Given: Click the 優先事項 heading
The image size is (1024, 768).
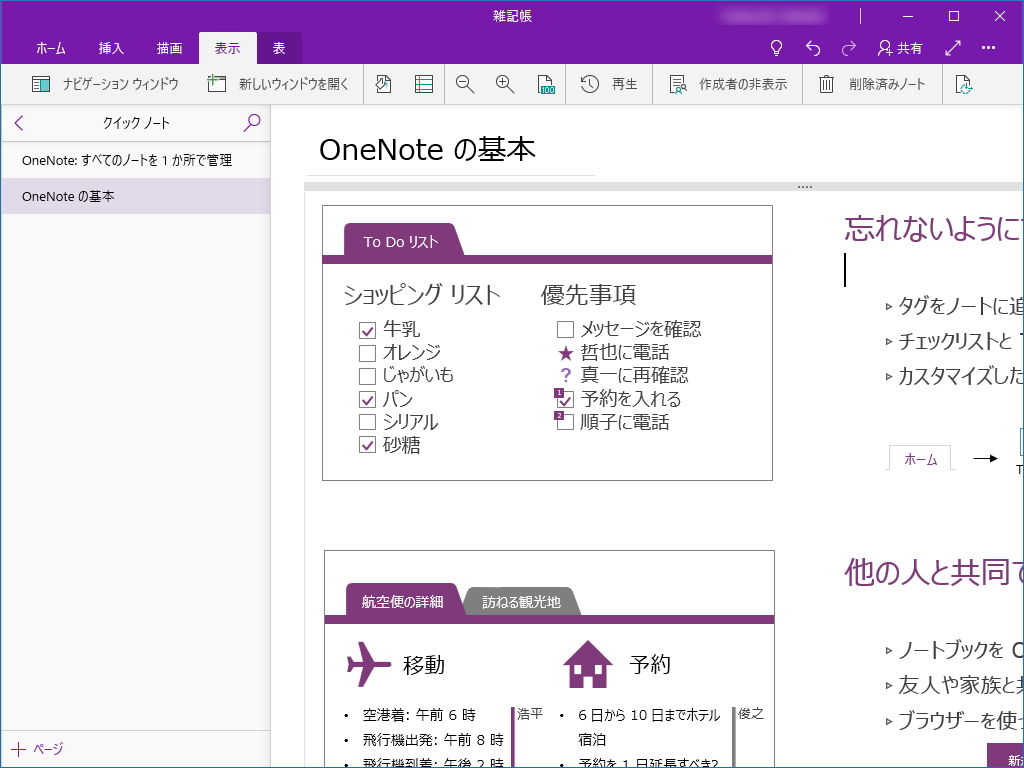Looking at the screenshot, I should [588, 295].
